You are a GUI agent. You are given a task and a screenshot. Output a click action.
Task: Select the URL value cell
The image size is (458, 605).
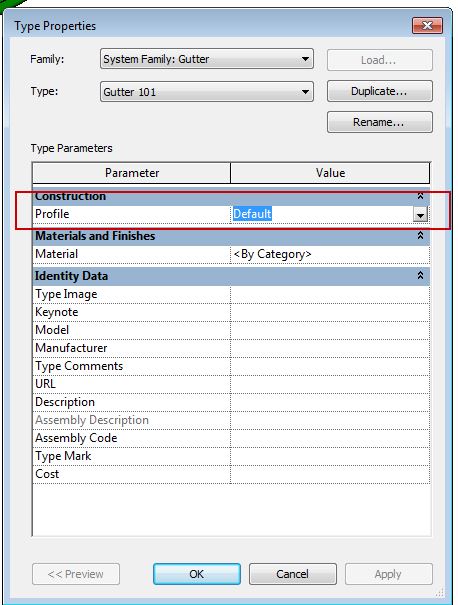pyautogui.click(x=330, y=384)
